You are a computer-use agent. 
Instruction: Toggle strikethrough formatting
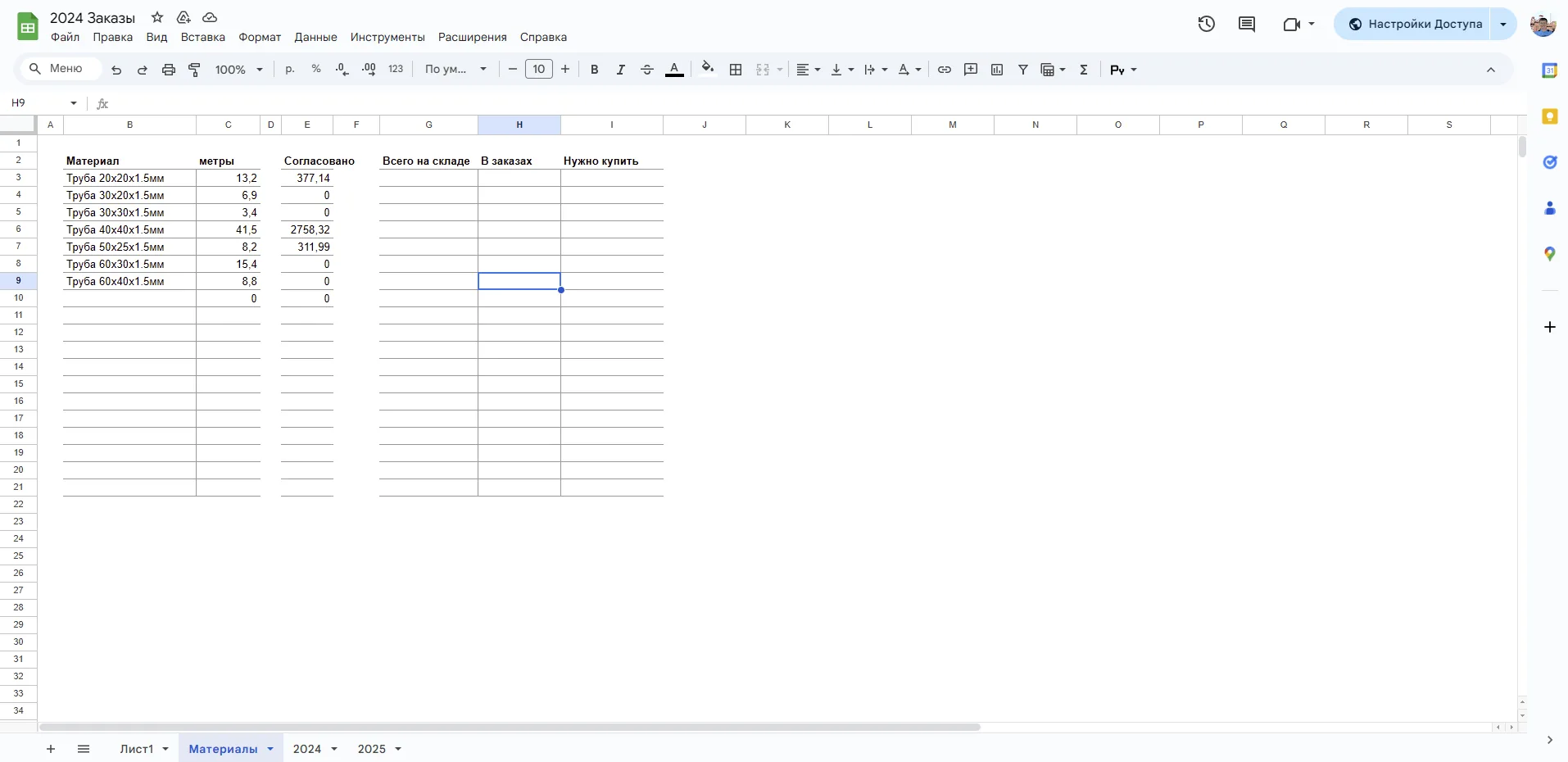point(647,70)
